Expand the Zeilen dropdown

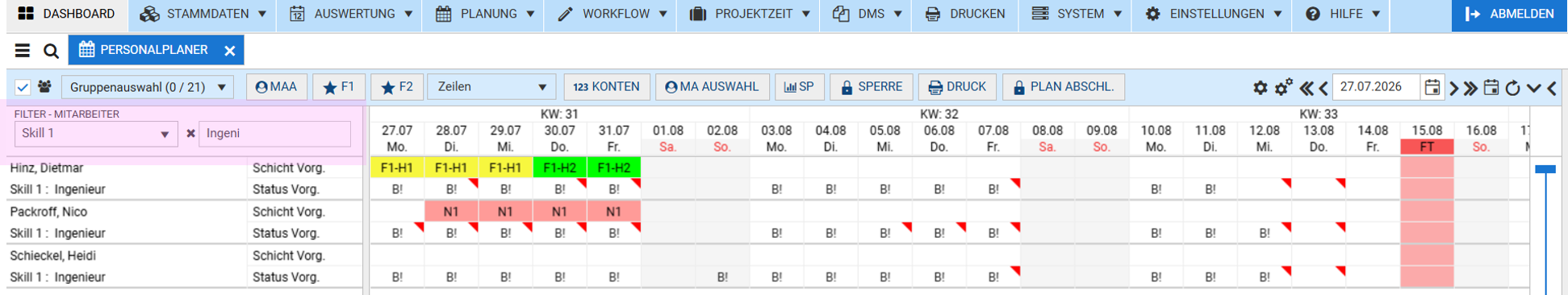tap(491, 87)
